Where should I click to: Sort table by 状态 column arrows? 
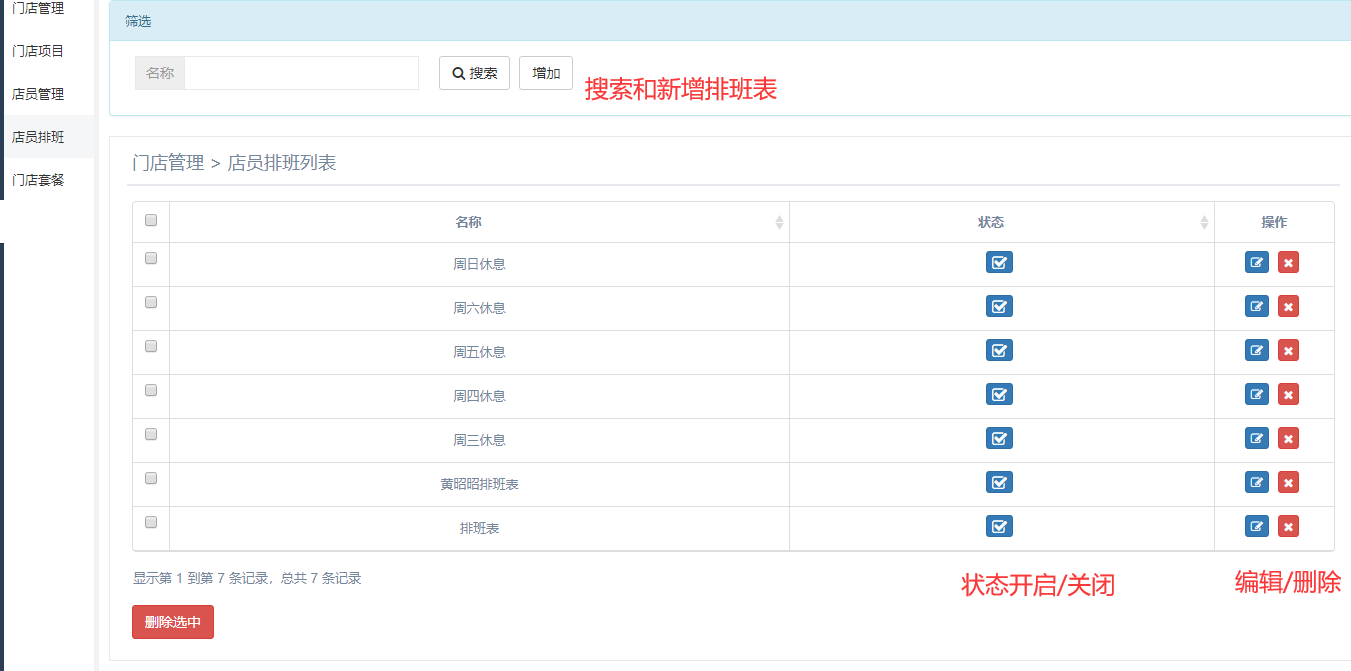1204,223
